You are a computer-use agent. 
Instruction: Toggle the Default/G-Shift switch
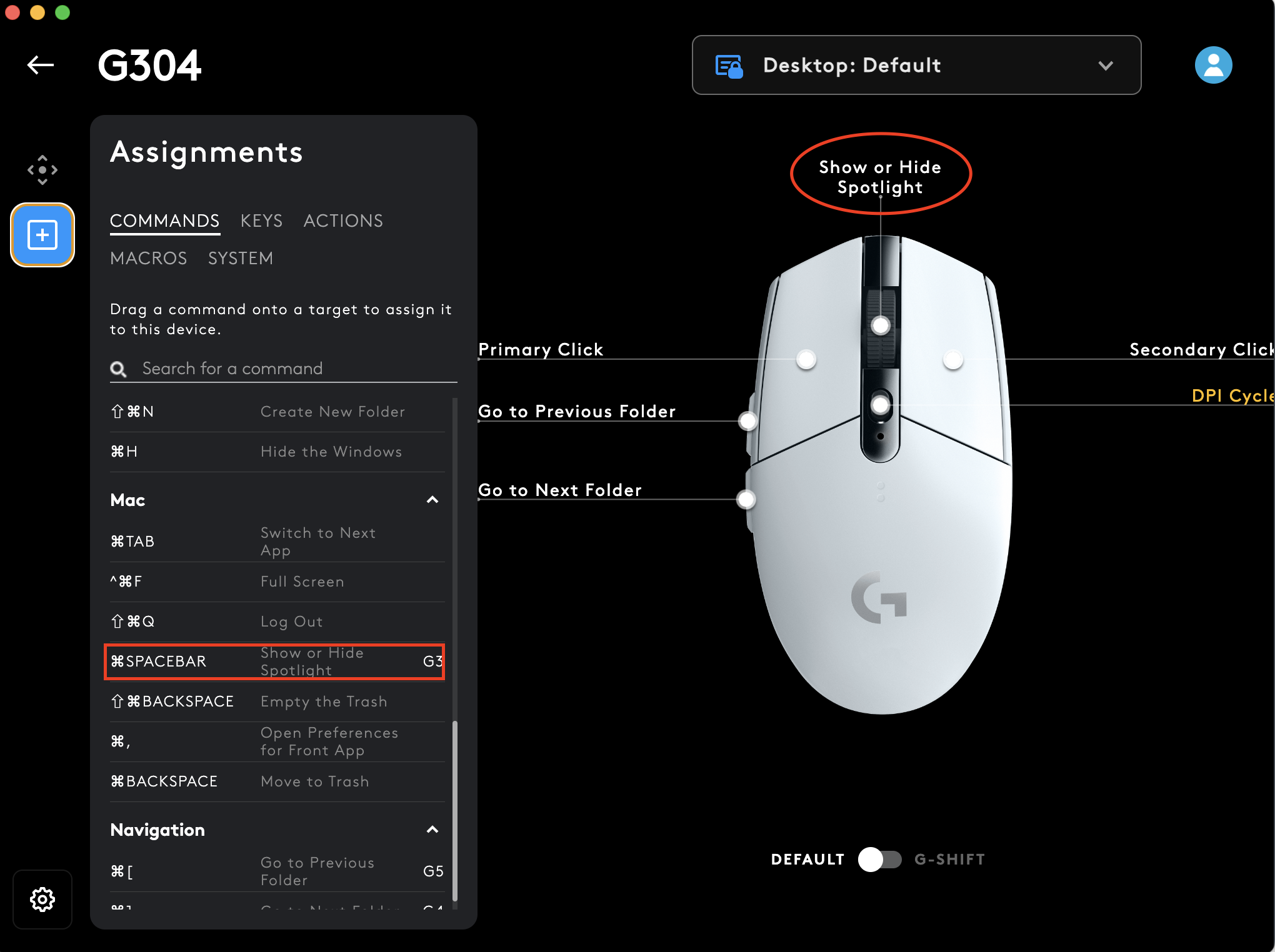pos(879,860)
